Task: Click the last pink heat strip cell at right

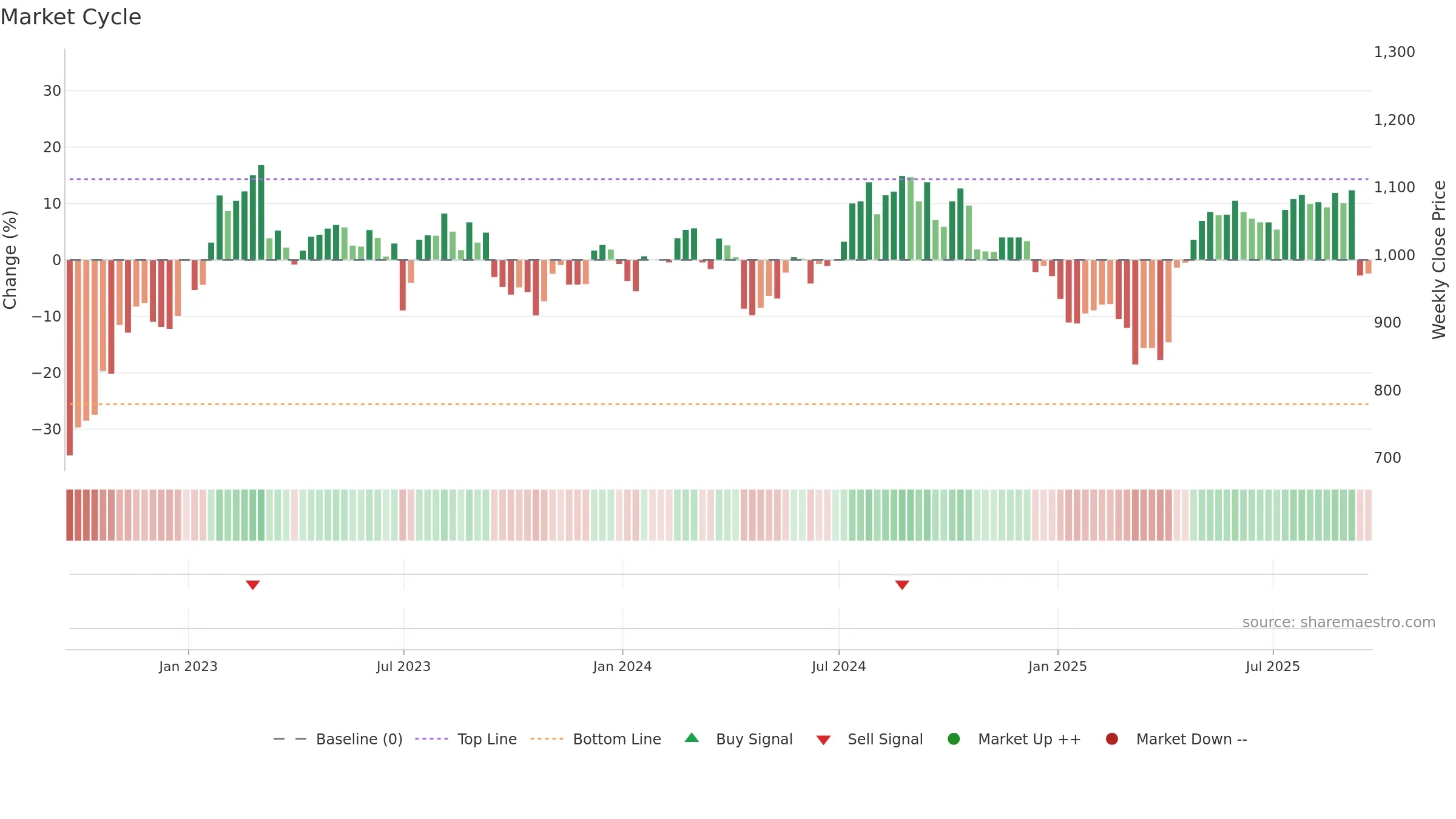Action: (1368, 515)
